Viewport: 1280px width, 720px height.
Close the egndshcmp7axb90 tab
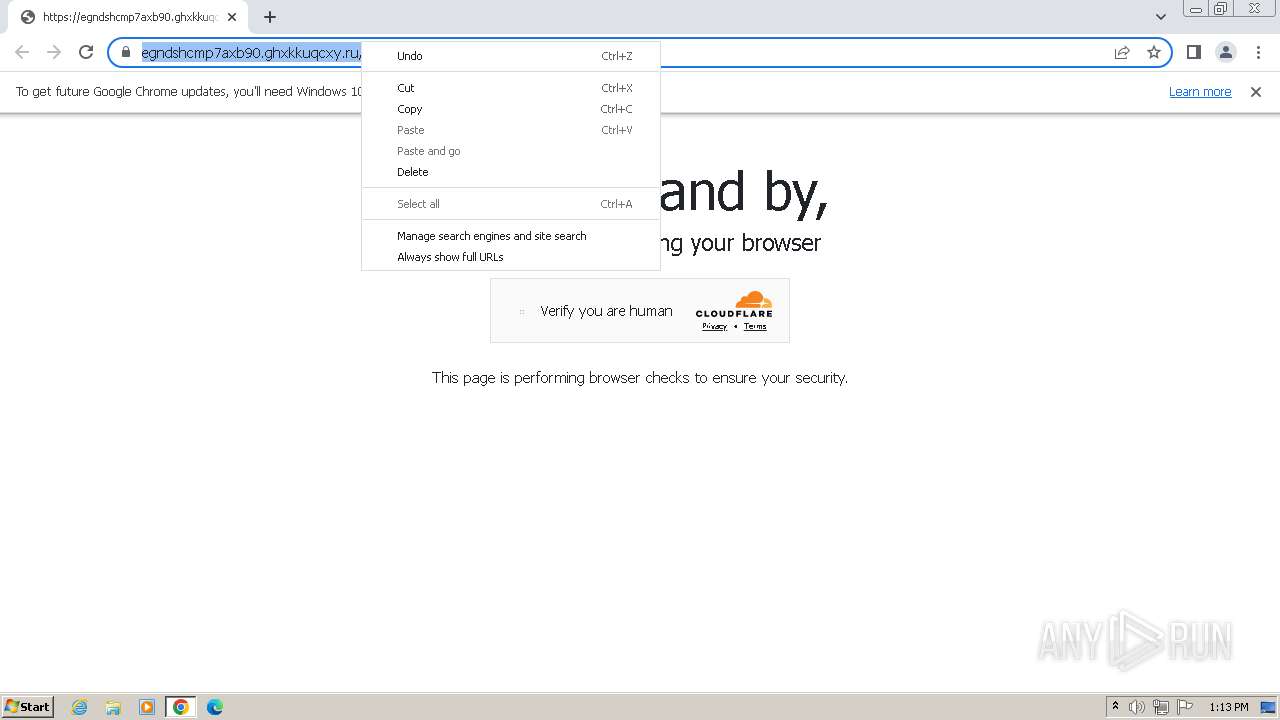coord(232,17)
